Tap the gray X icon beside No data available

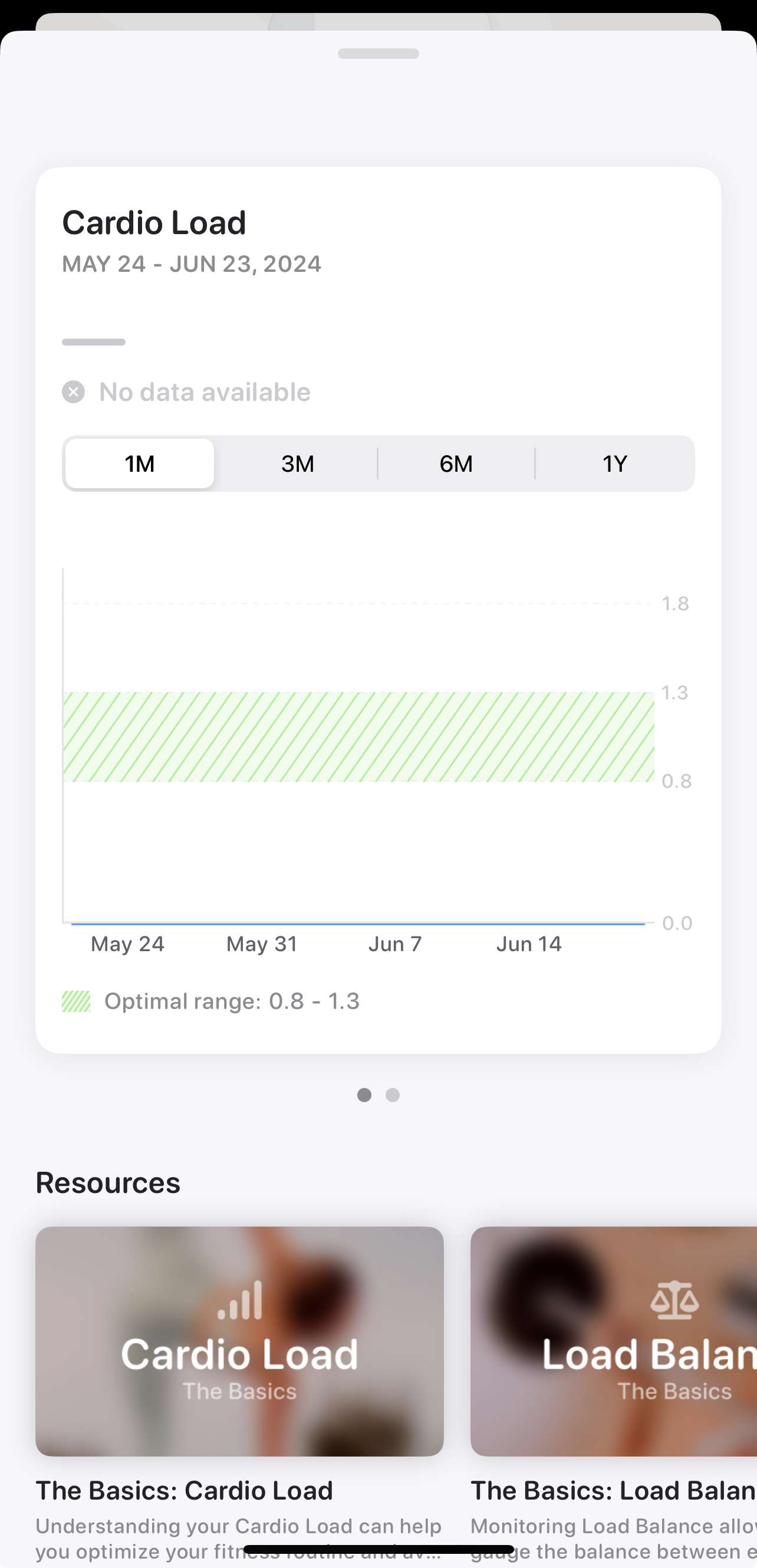[x=74, y=392]
